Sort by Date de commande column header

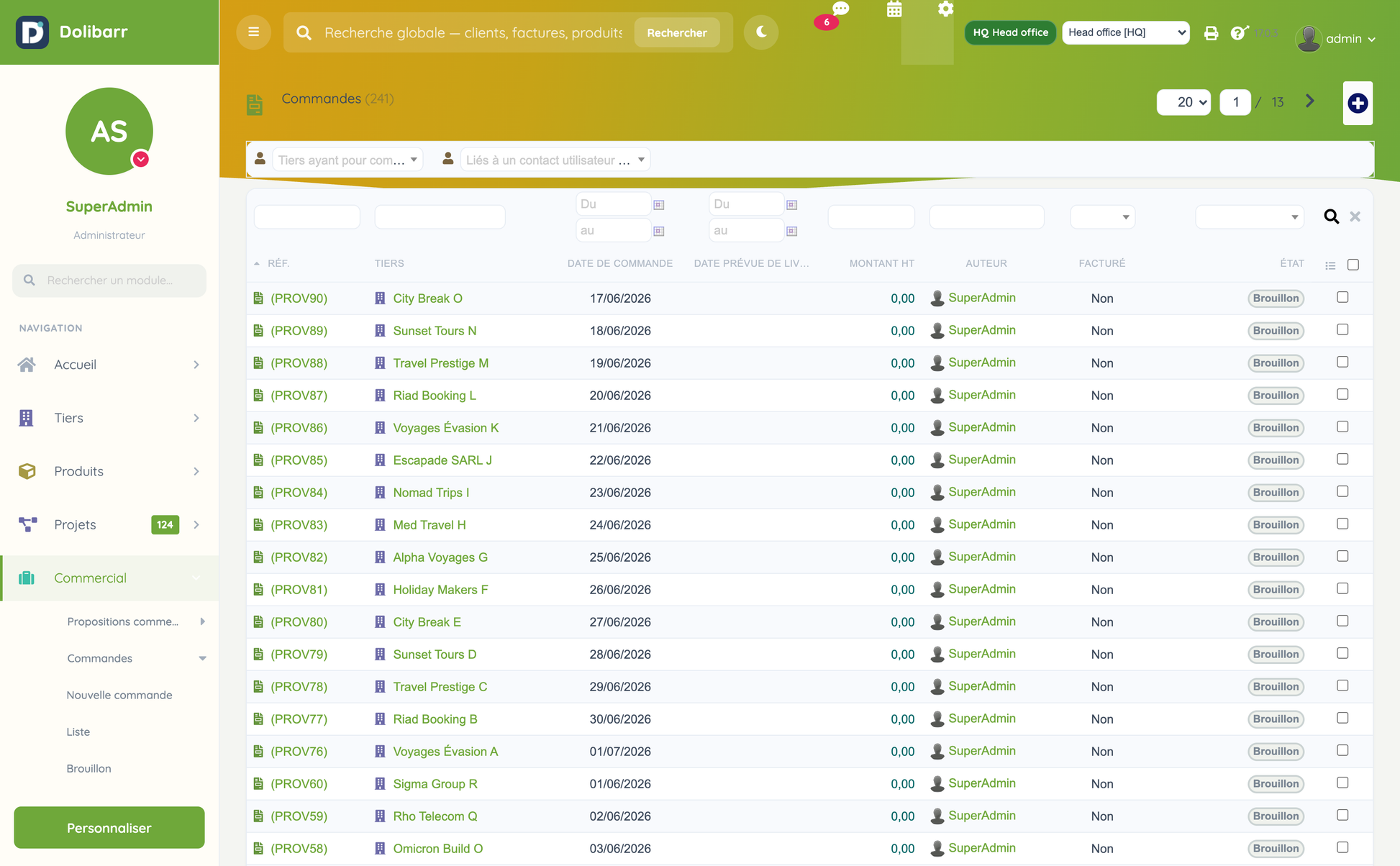click(619, 263)
